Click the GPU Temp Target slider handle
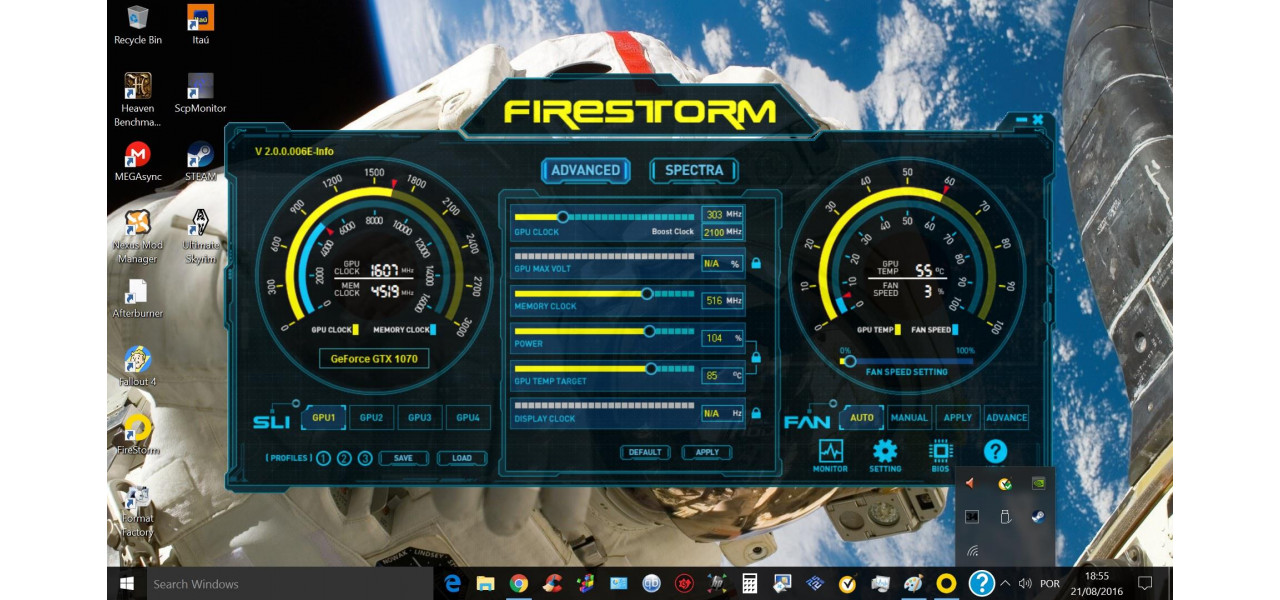 [651, 368]
